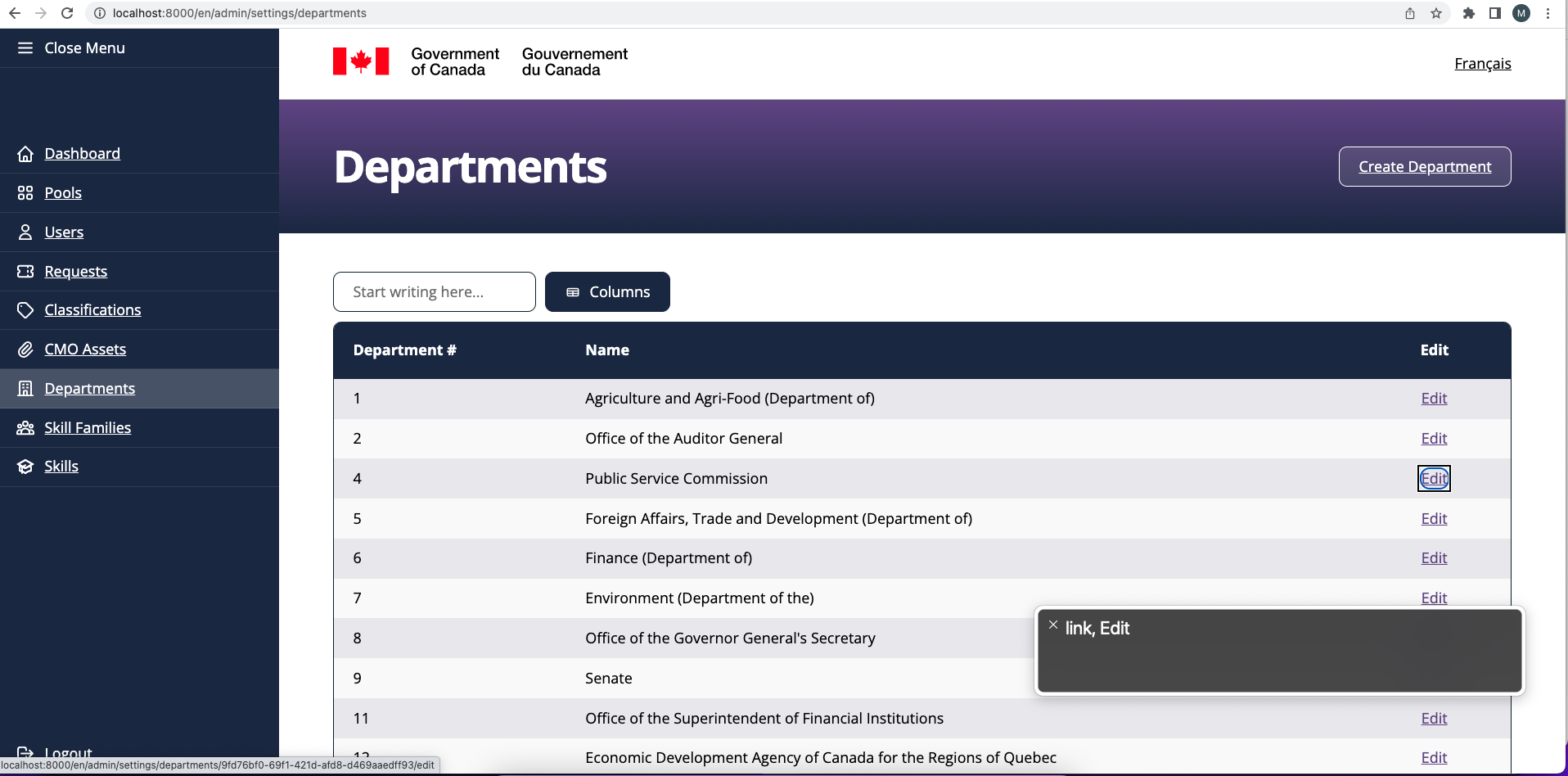Viewport: 1568px width, 776px height.
Task: Click the Departments building icon
Action: tap(25, 388)
